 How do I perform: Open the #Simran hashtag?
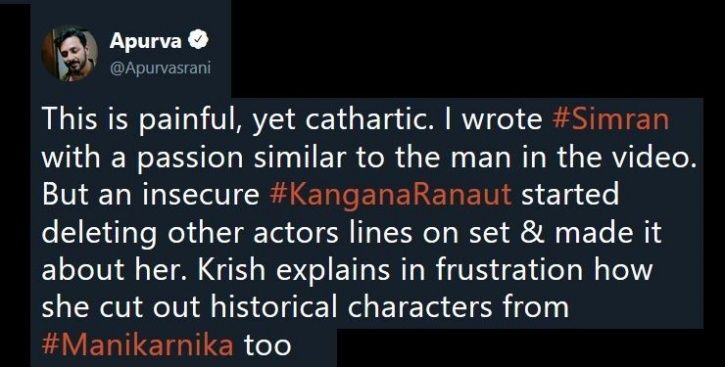pyautogui.click(x=610, y=121)
